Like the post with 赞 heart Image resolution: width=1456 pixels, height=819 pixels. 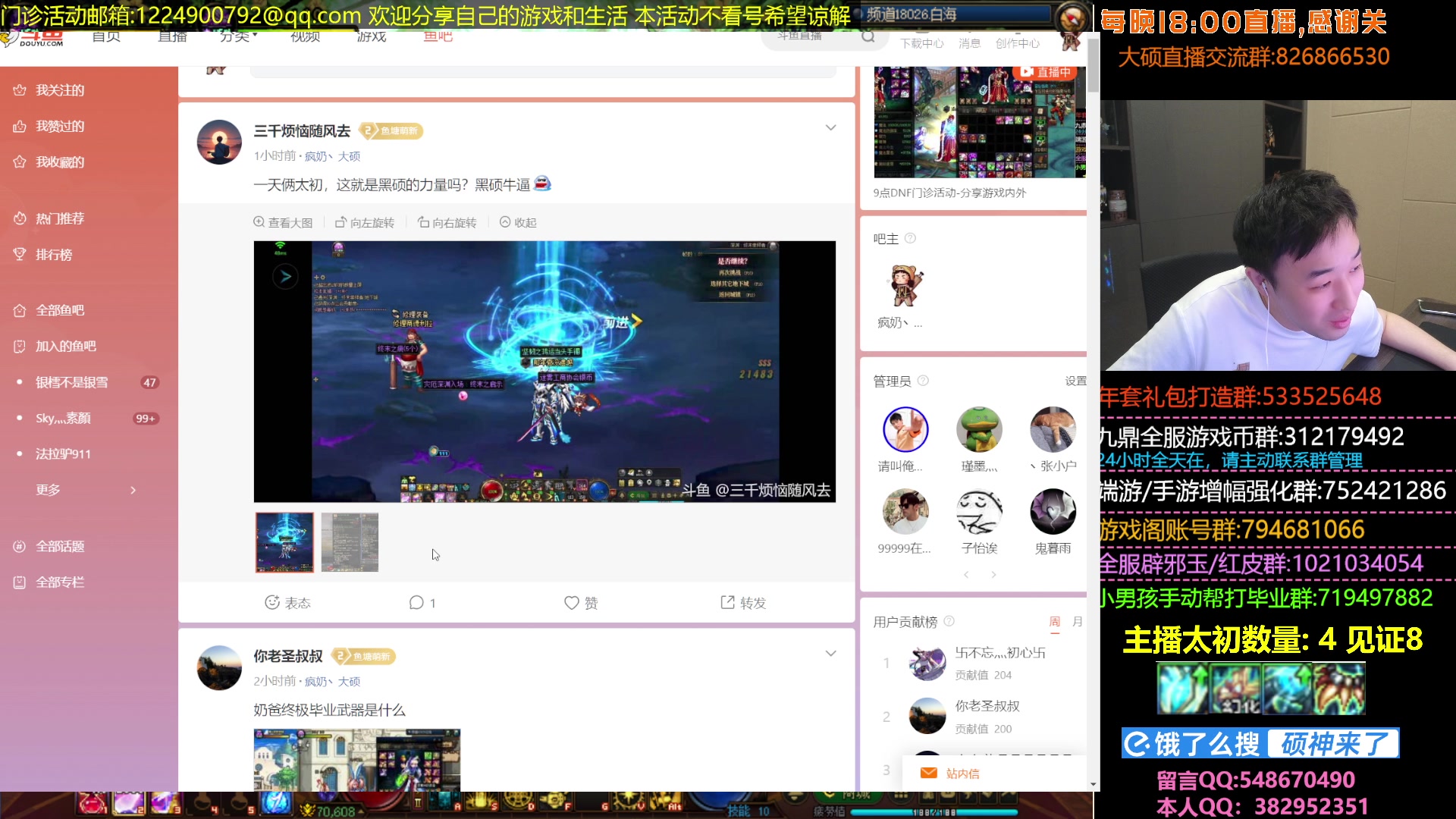click(x=582, y=602)
